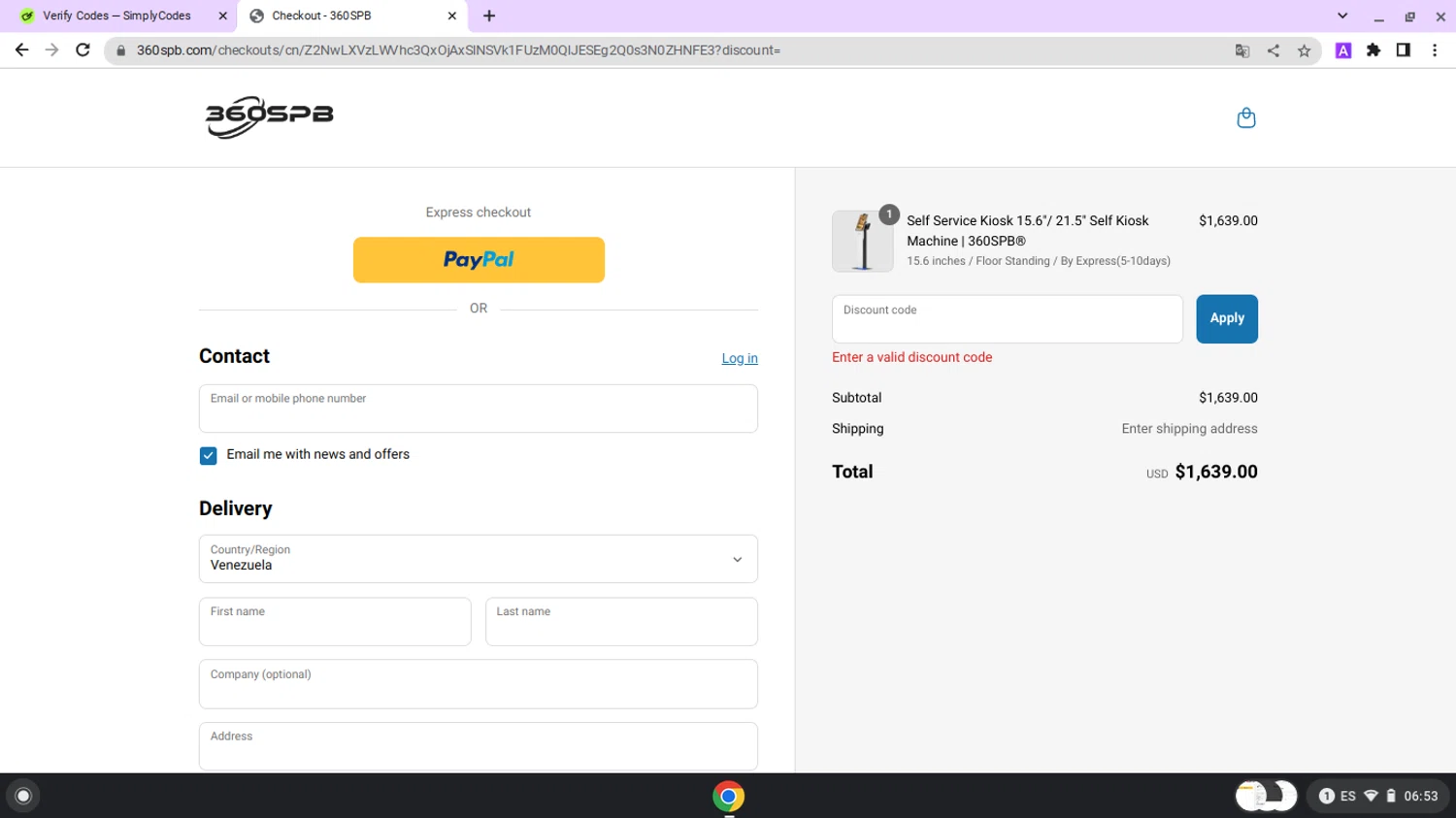Image resolution: width=1456 pixels, height=818 pixels.
Task: Open the launcher circle button
Action: [23, 796]
